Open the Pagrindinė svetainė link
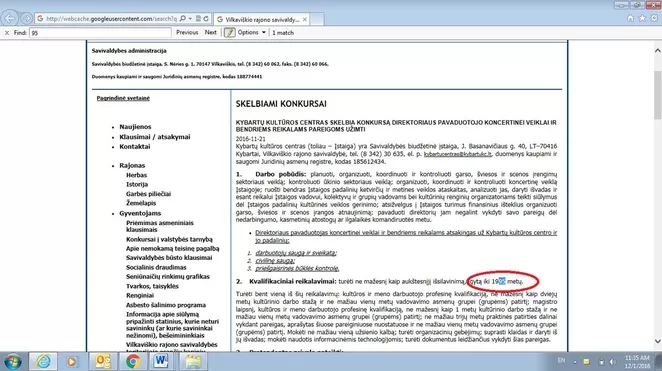Screen dimensions: 662x371 pos(123,98)
